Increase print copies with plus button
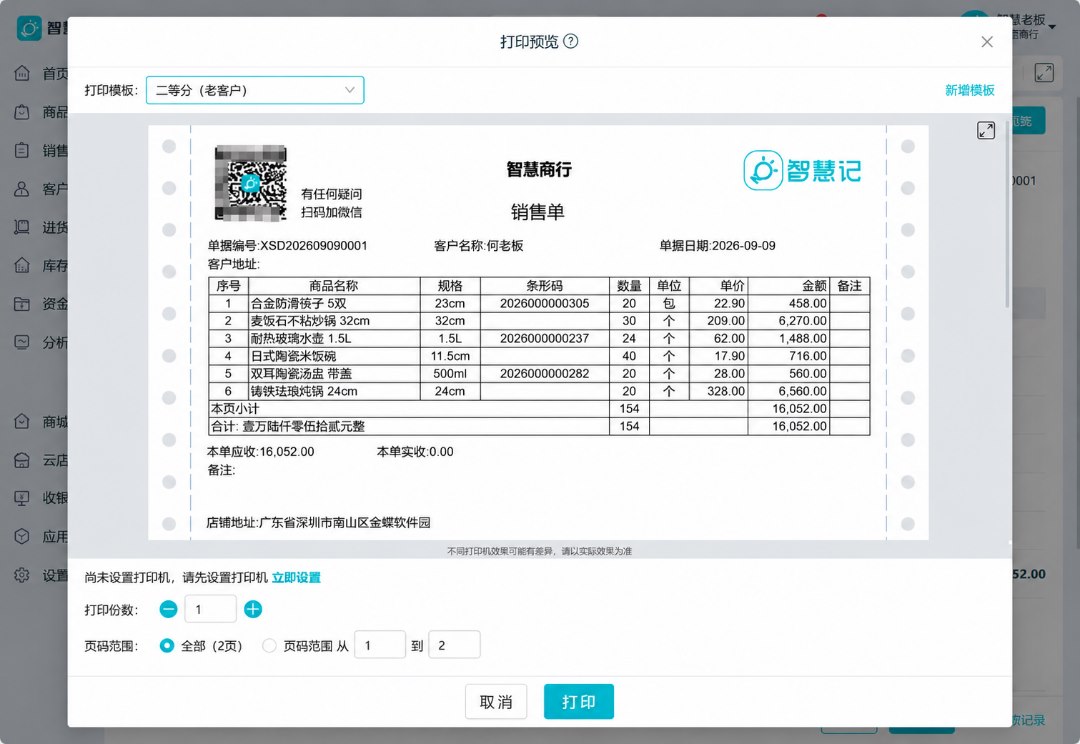This screenshot has width=1080, height=744. pos(253,609)
